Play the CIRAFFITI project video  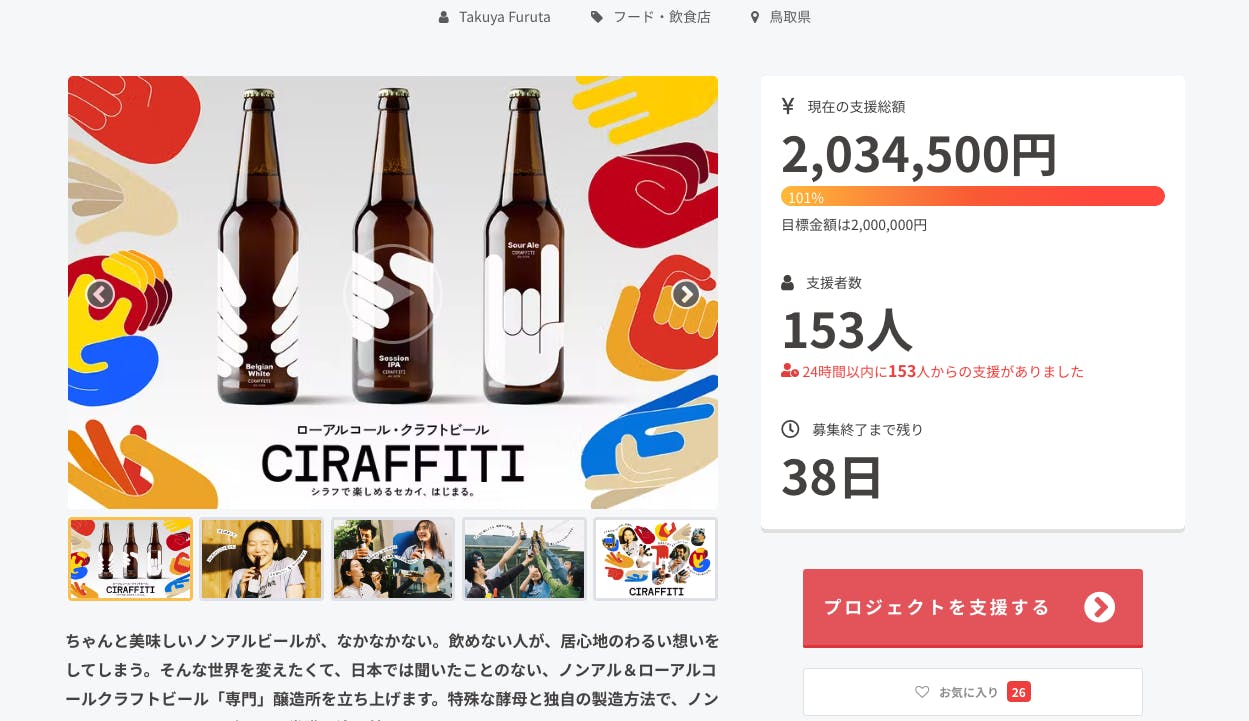pos(392,294)
